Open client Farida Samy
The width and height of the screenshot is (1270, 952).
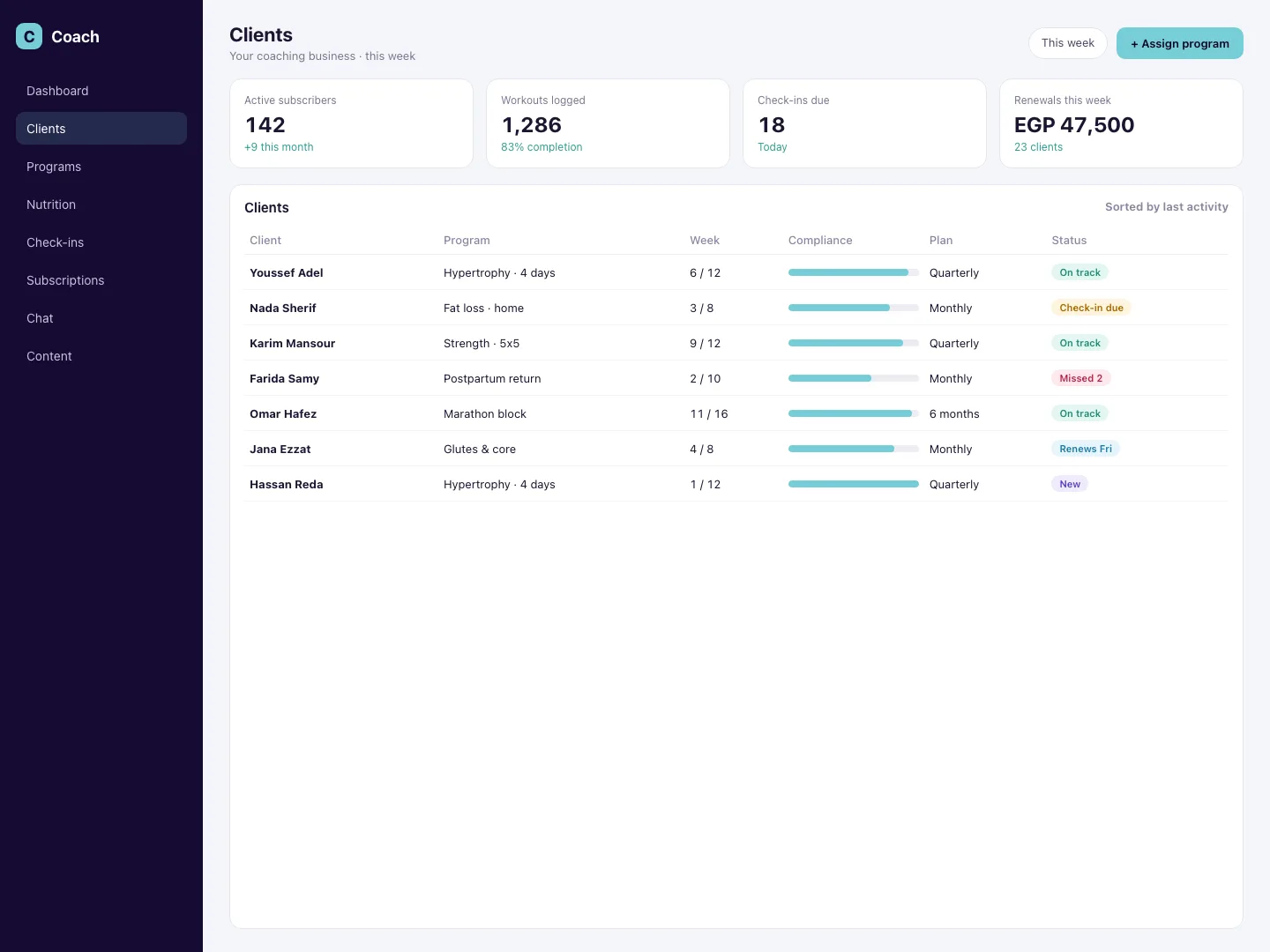click(284, 378)
